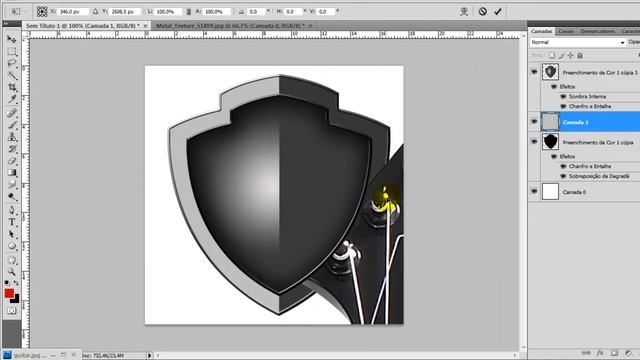Hide the Camada 0 layer
The height and width of the screenshot is (360, 640).
(x=534, y=191)
